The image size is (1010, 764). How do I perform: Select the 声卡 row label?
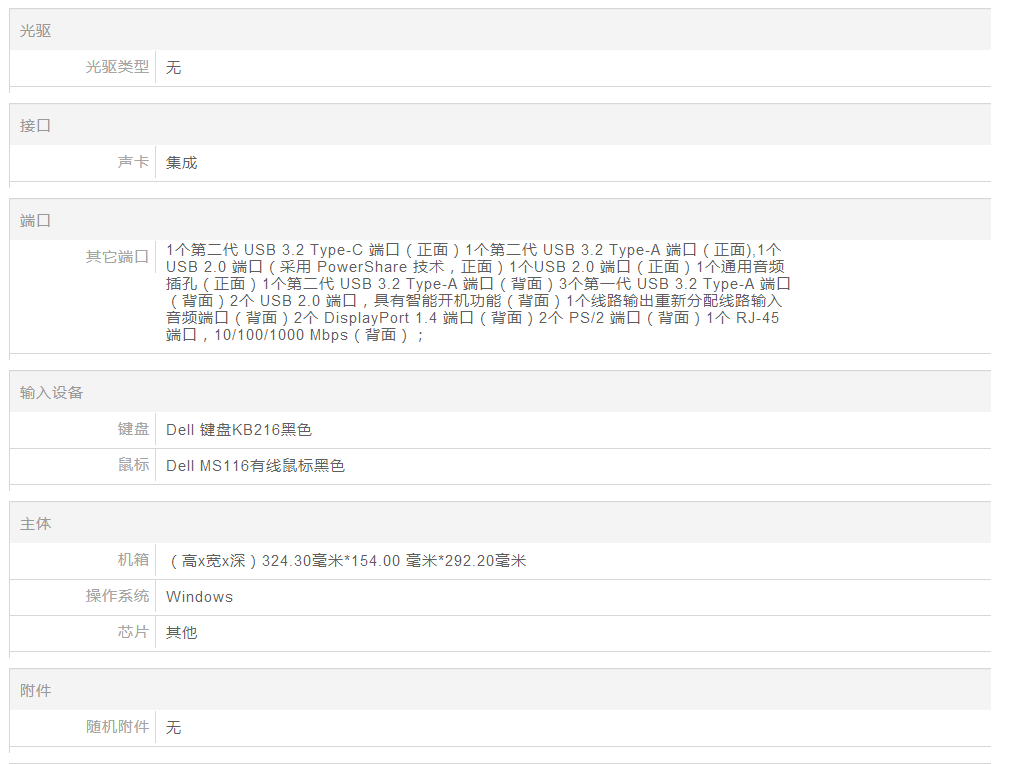click(x=133, y=162)
